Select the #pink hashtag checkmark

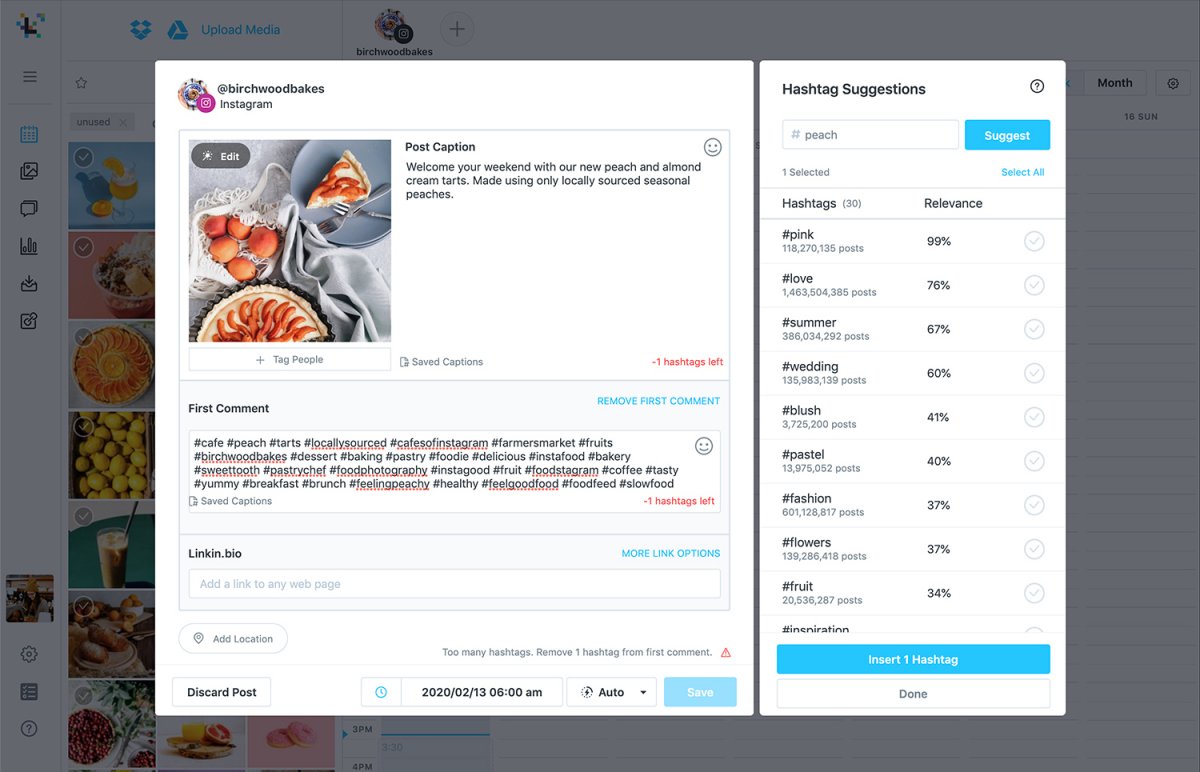pos(1034,241)
